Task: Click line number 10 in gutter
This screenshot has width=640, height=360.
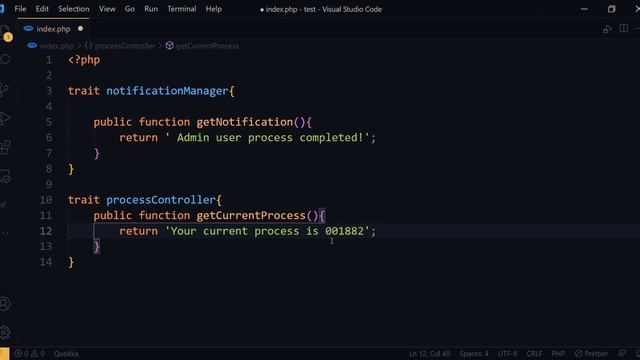Action: [x=46, y=200]
